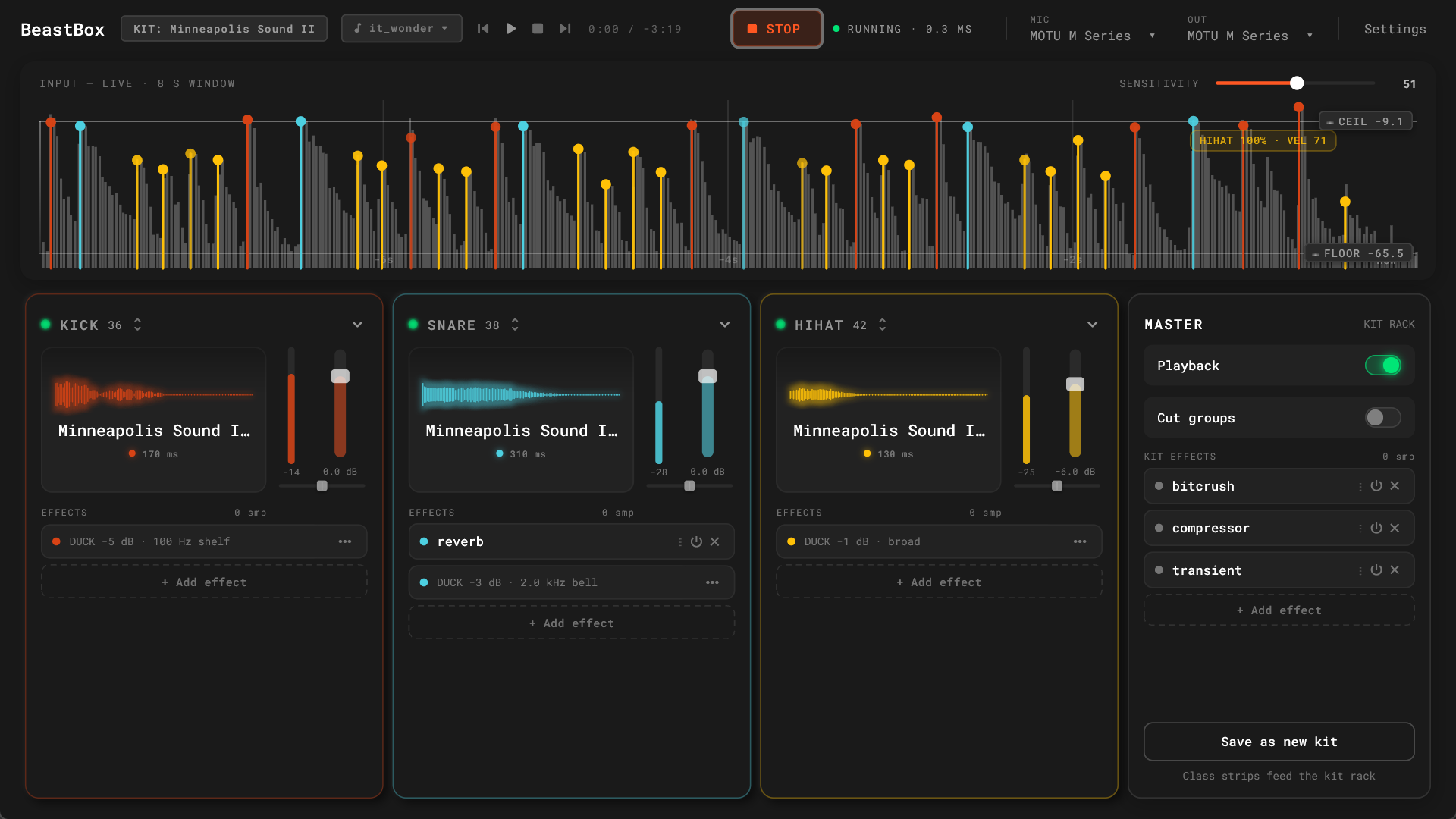Open the it_wonder track dropdown

(x=401, y=29)
